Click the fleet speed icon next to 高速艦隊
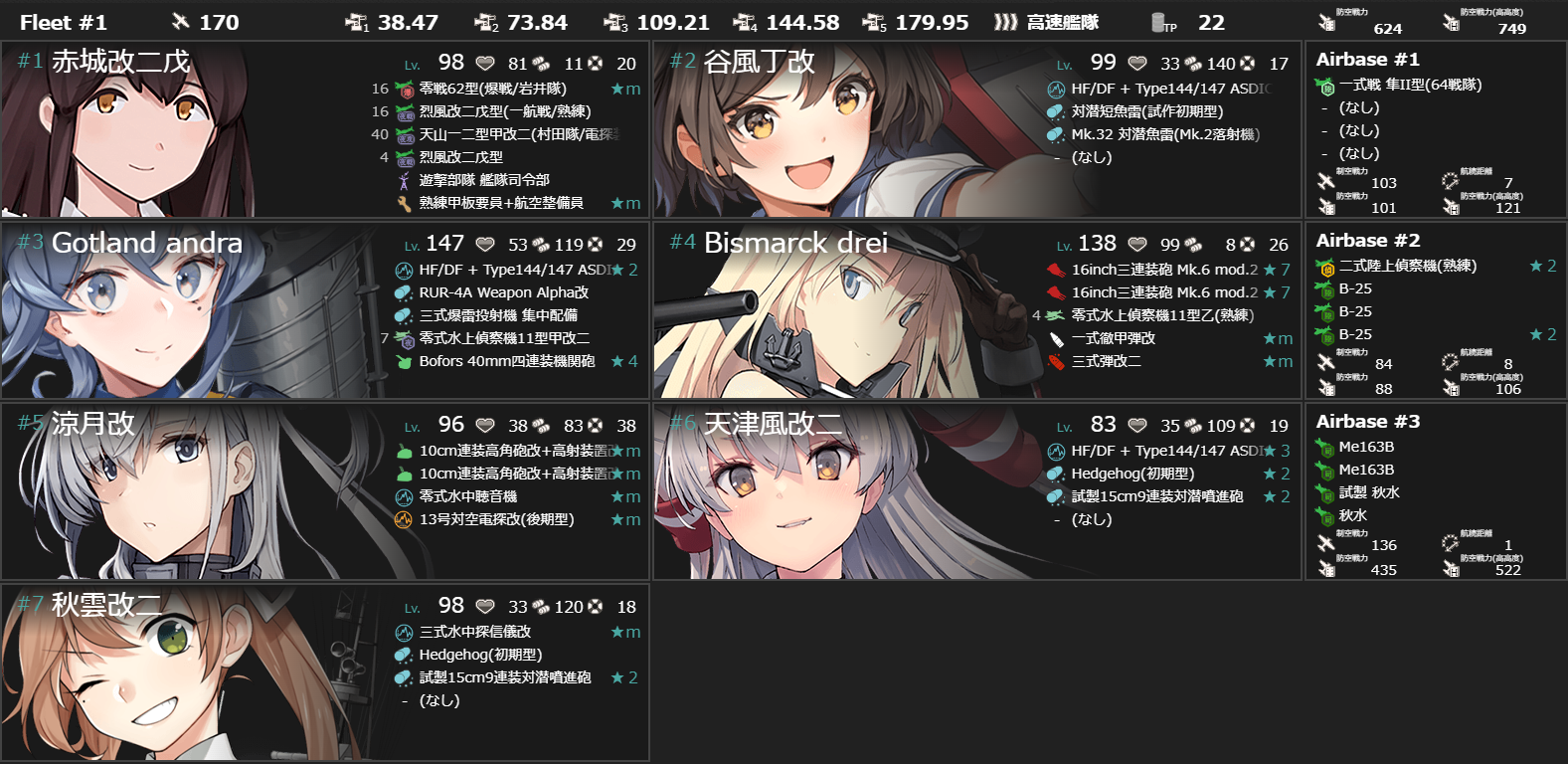Image resolution: width=1568 pixels, height=764 pixels. (1005, 22)
